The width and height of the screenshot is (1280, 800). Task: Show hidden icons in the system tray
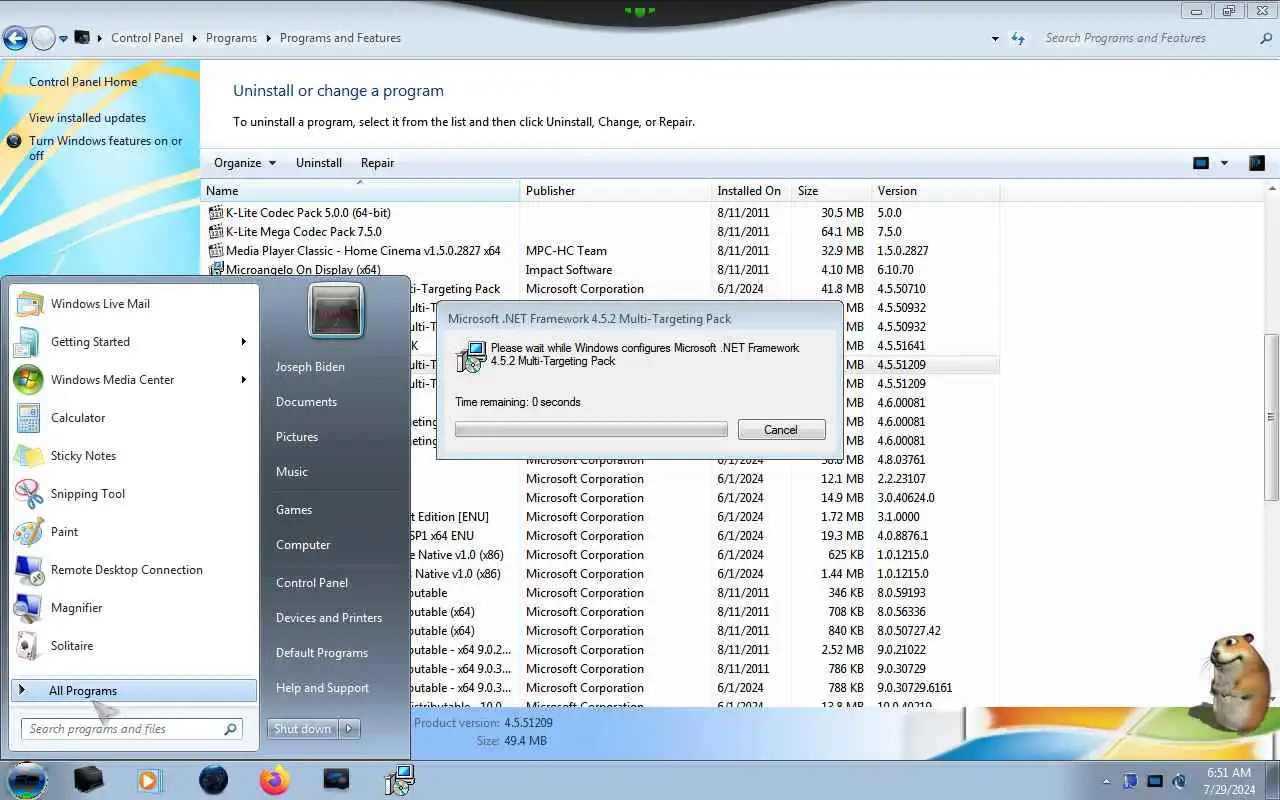[1106, 781]
